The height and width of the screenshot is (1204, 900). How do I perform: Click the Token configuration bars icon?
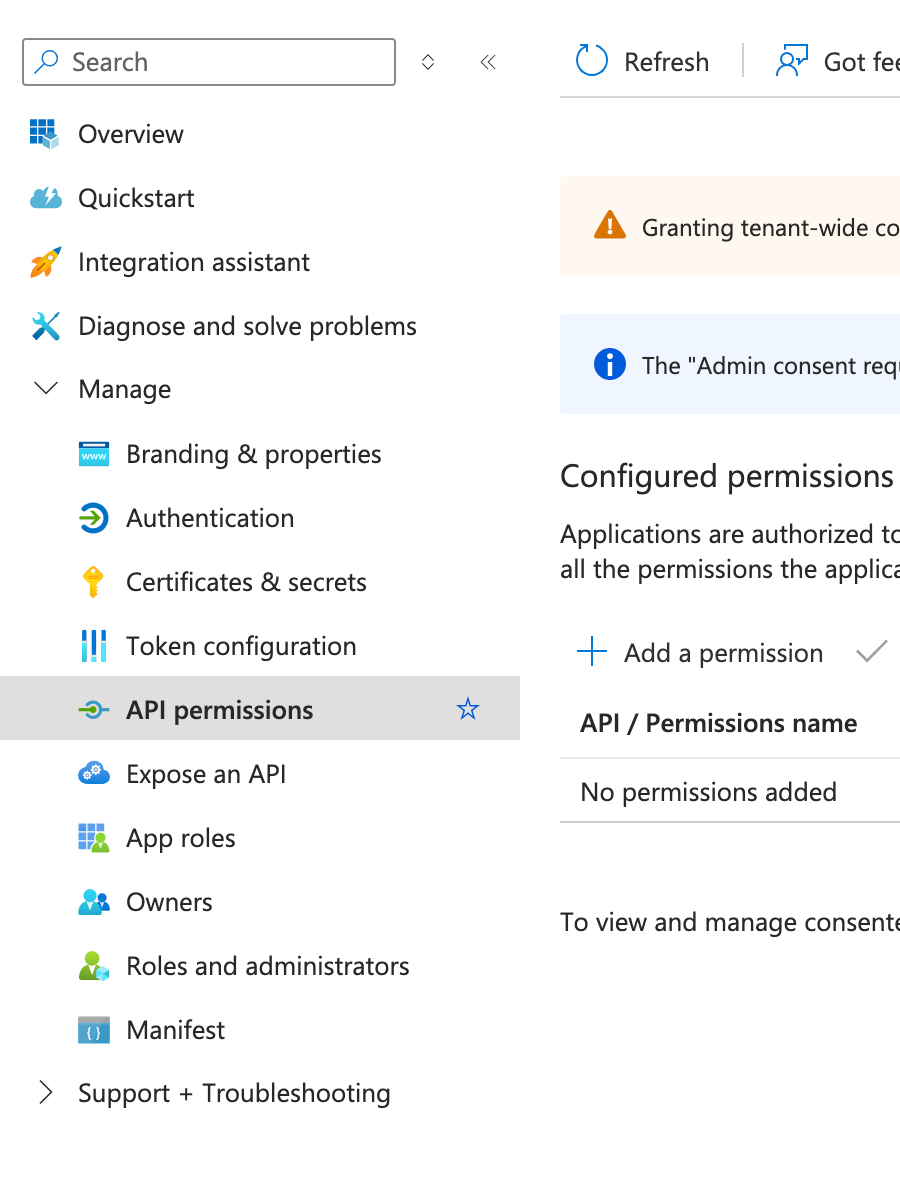tap(93, 646)
